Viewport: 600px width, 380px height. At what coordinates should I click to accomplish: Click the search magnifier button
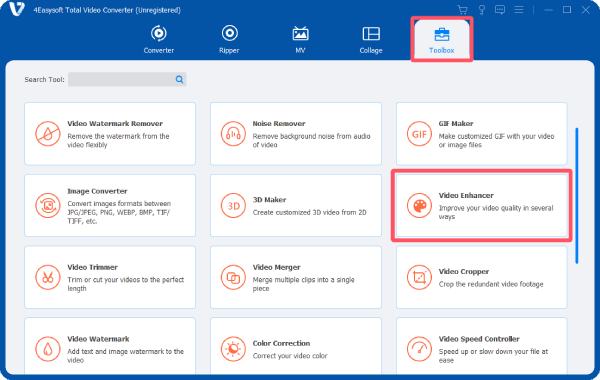pyautogui.click(x=179, y=80)
